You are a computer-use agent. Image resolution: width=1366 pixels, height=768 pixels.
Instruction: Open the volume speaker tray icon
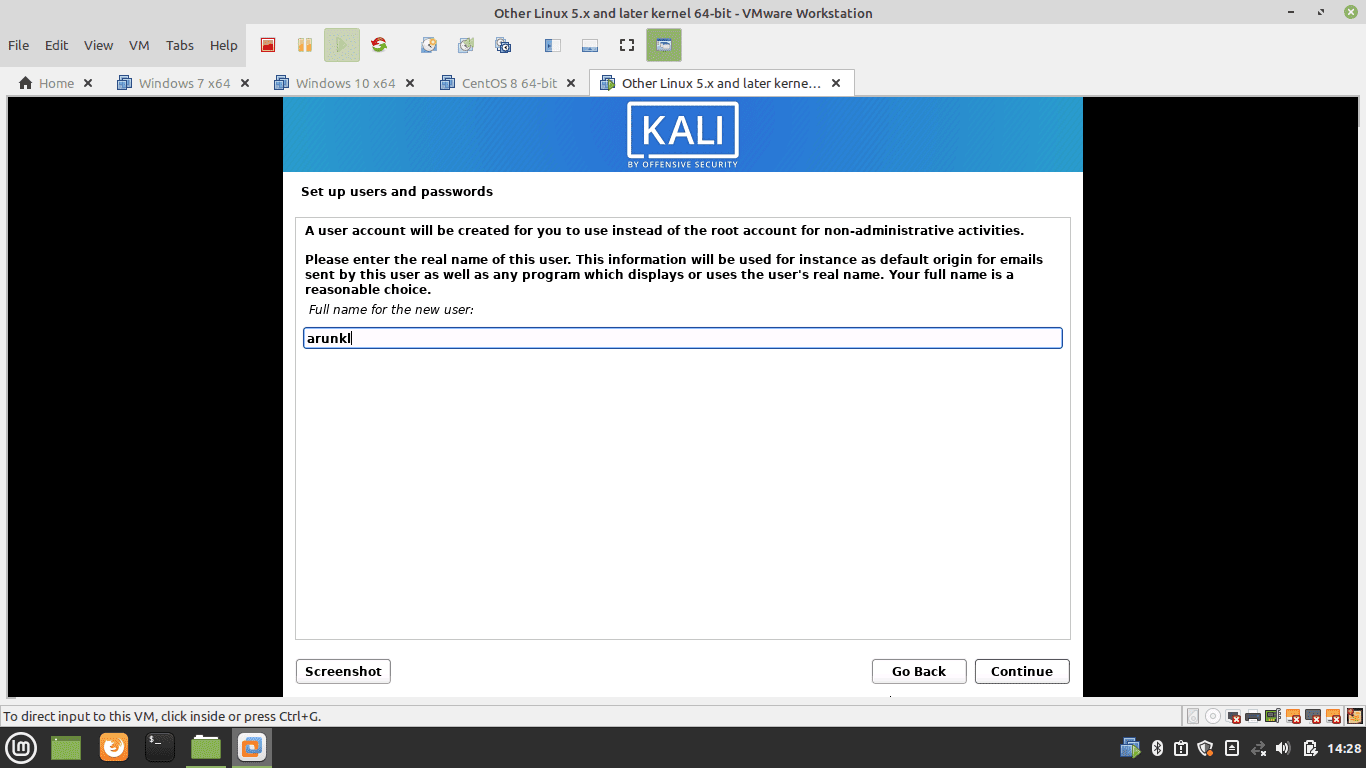click(x=1283, y=747)
